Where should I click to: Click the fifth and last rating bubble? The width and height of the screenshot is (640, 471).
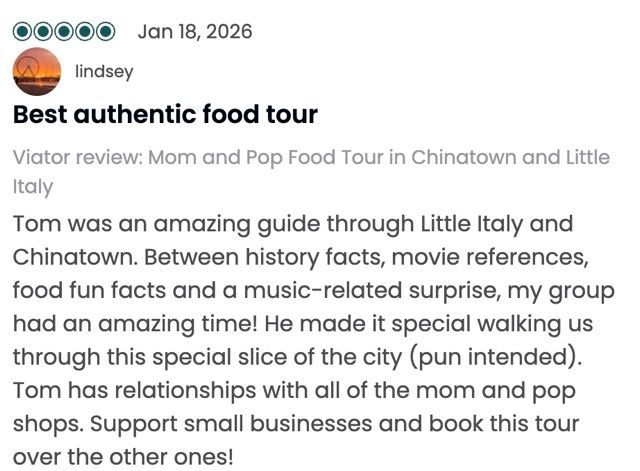coord(105,32)
